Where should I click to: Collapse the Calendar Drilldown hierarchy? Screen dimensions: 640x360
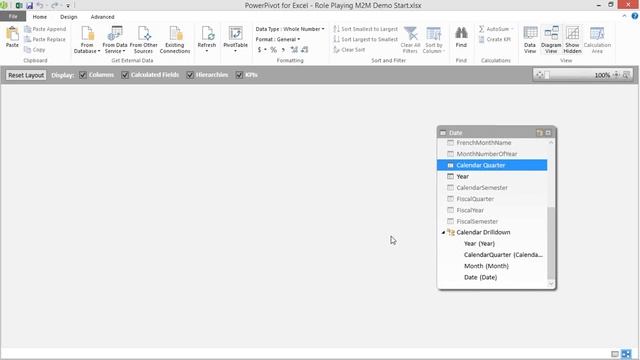pyautogui.click(x=443, y=232)
